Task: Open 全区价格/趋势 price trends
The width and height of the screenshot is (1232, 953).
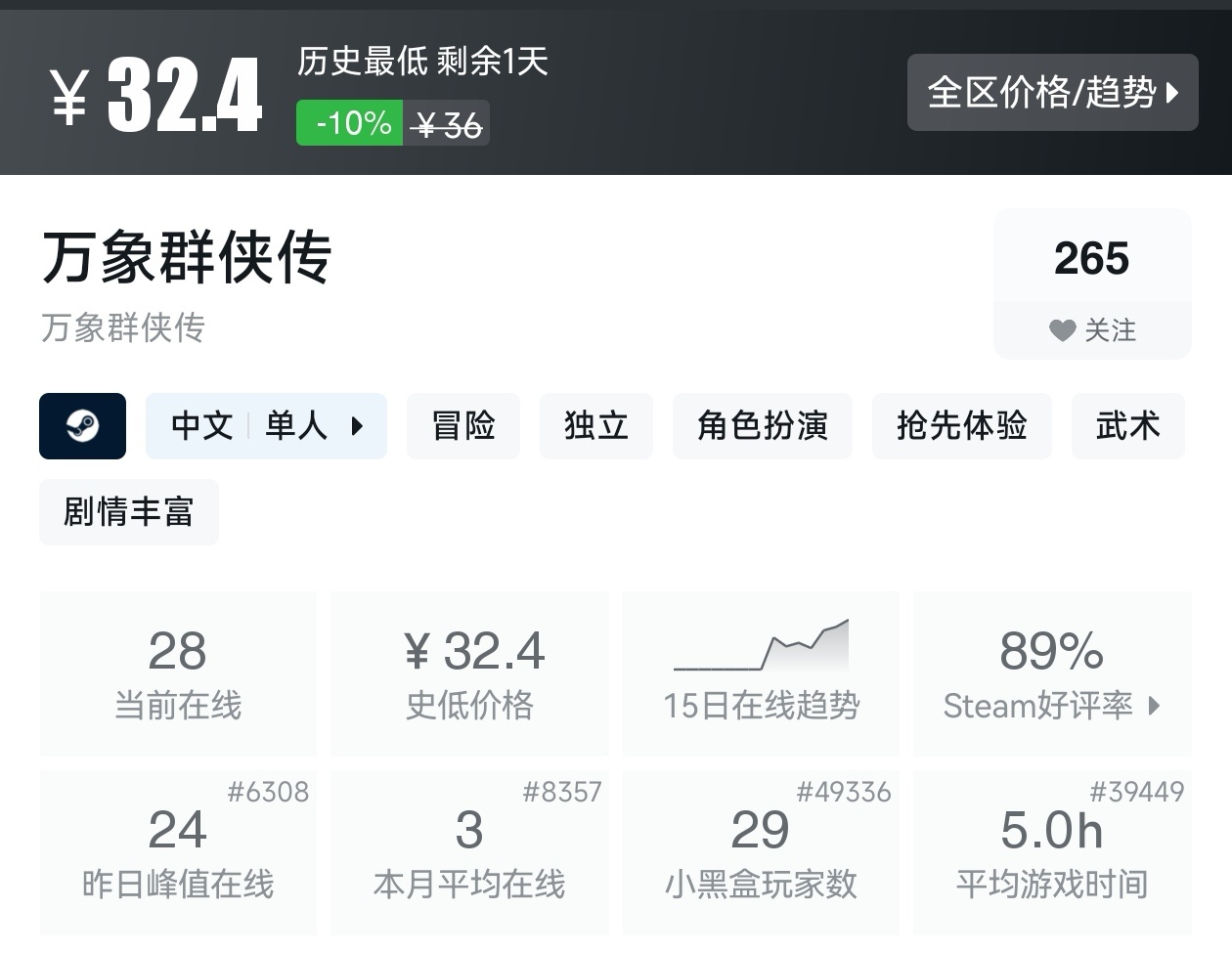Action: coord(1052,93)
